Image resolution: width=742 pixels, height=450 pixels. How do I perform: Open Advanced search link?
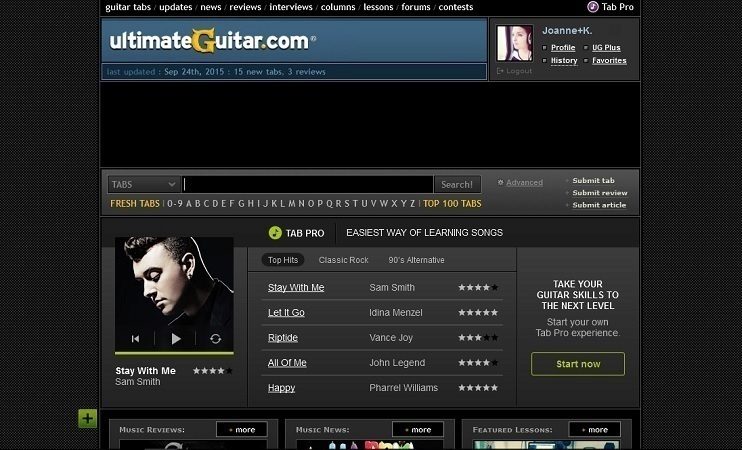point(524,183)
